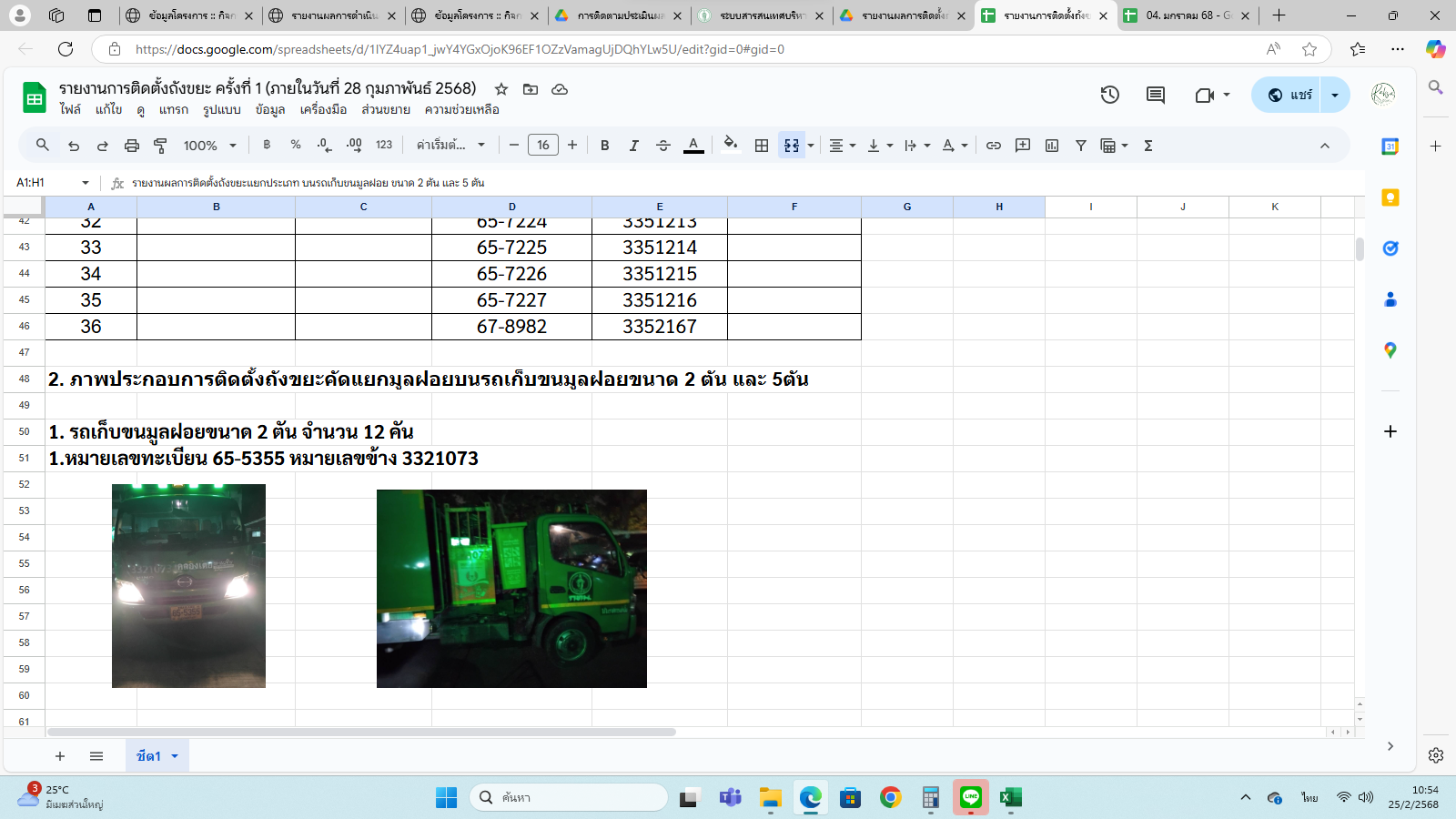Open Google Keep side panel

tap(1390, 197)
